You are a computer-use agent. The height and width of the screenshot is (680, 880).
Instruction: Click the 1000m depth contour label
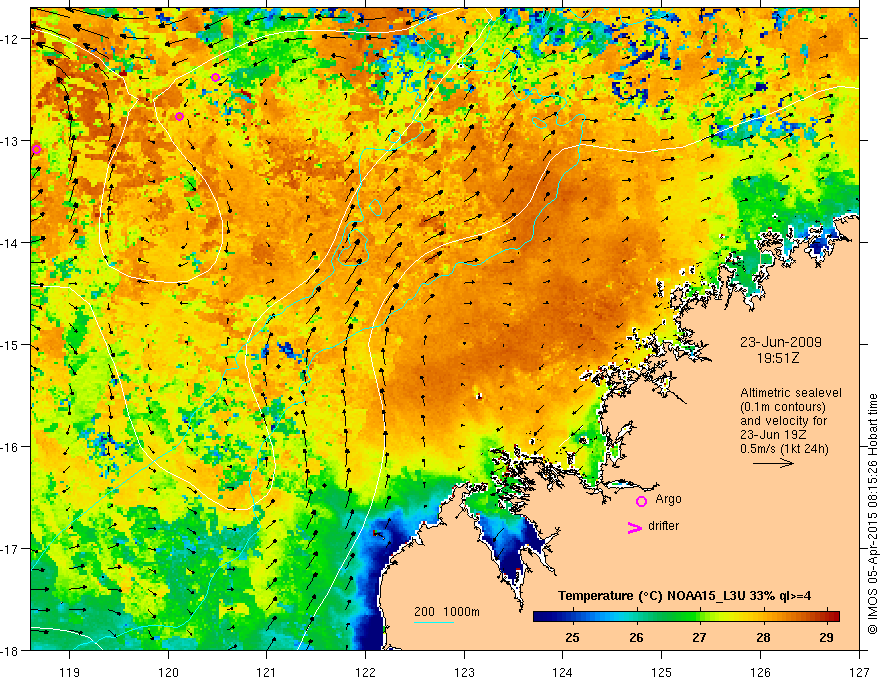461,612
